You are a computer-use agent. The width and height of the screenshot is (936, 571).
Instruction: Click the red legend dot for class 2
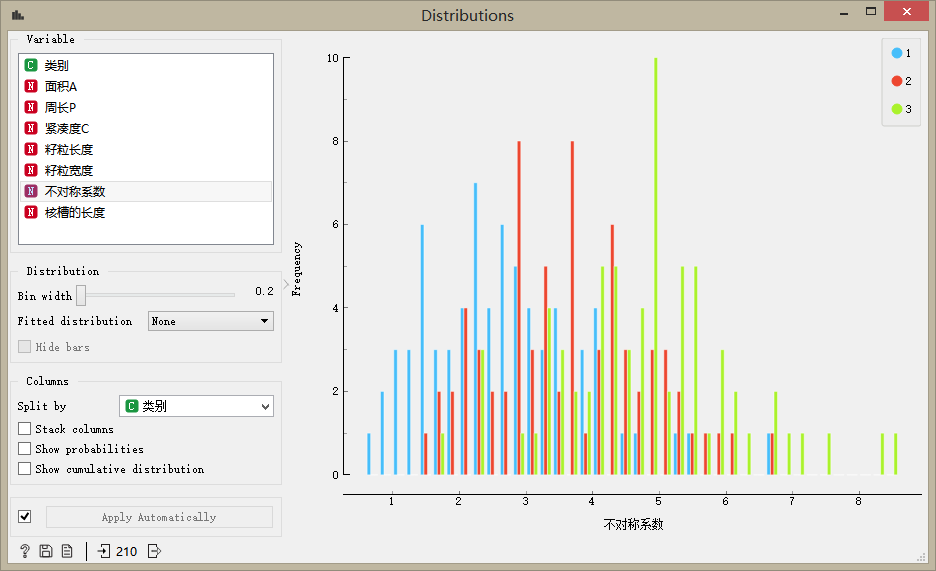[x=897, y=81]
